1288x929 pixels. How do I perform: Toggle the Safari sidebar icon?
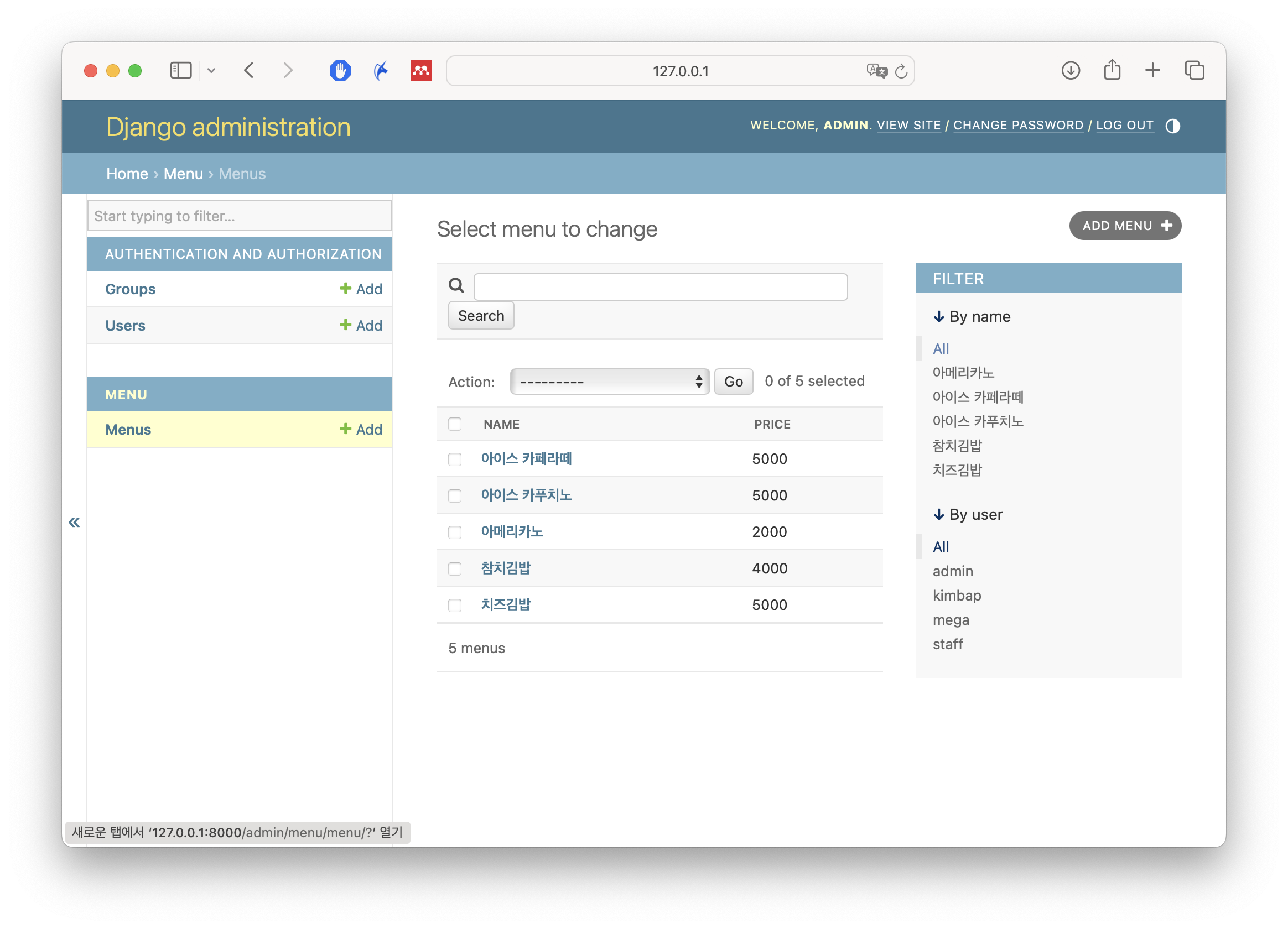click(181, 71)
